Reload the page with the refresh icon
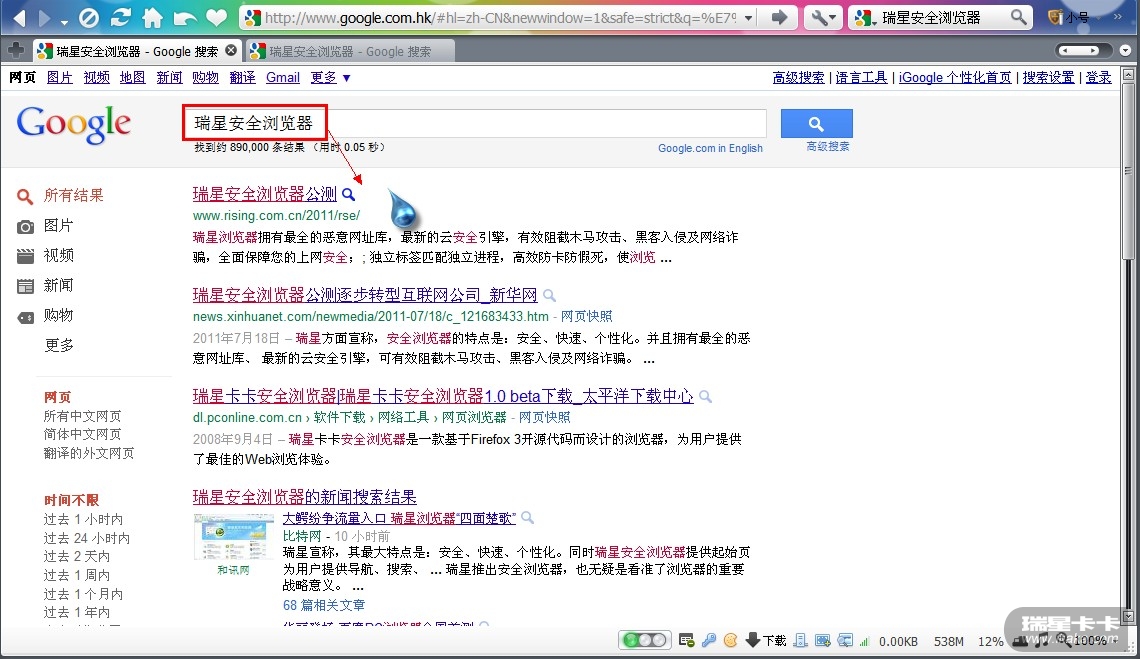The height and width of the screenshot is (659, 1140). (x=121, y=17)
